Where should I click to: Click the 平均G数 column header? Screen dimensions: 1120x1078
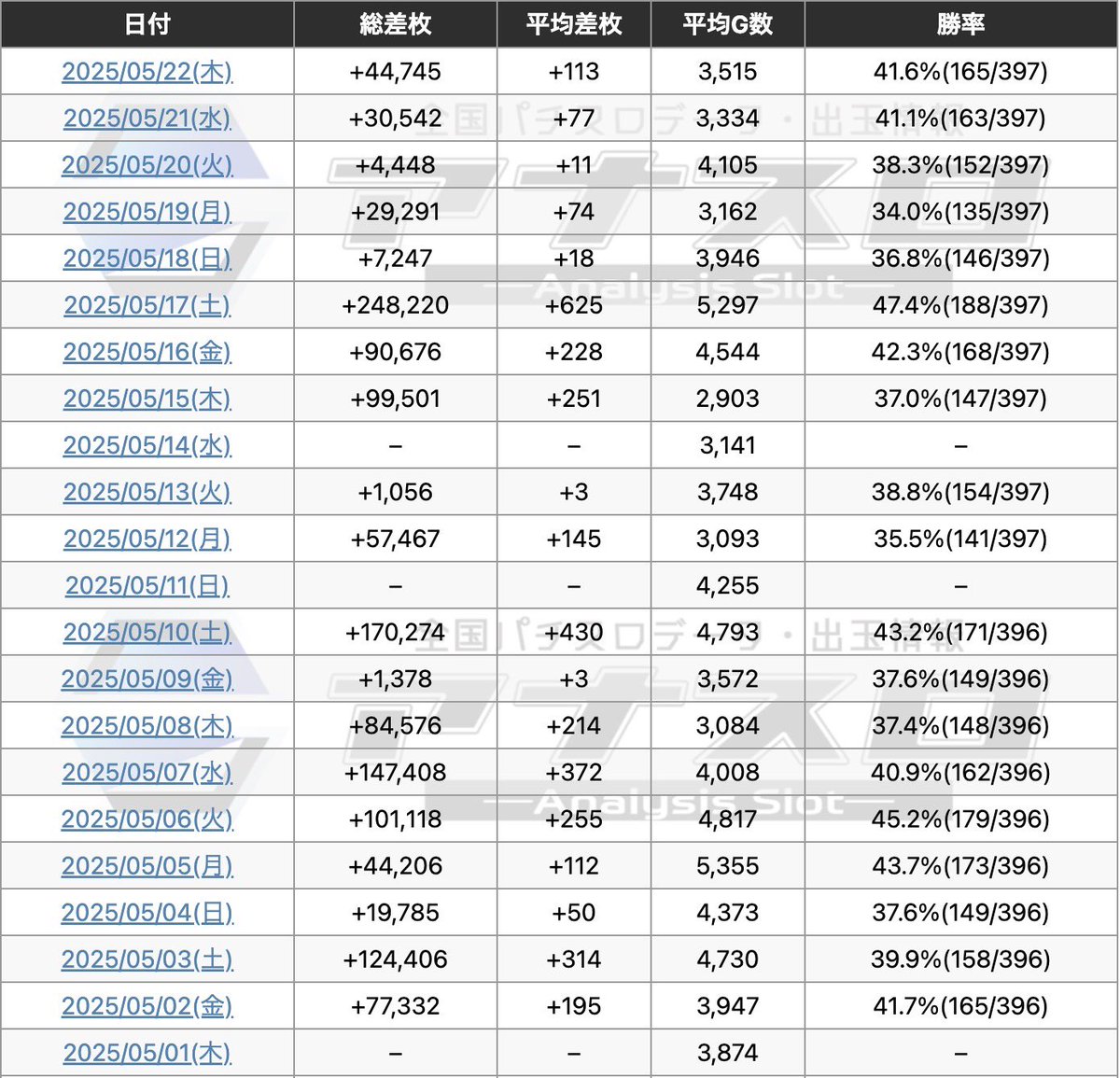click(728, 24)
